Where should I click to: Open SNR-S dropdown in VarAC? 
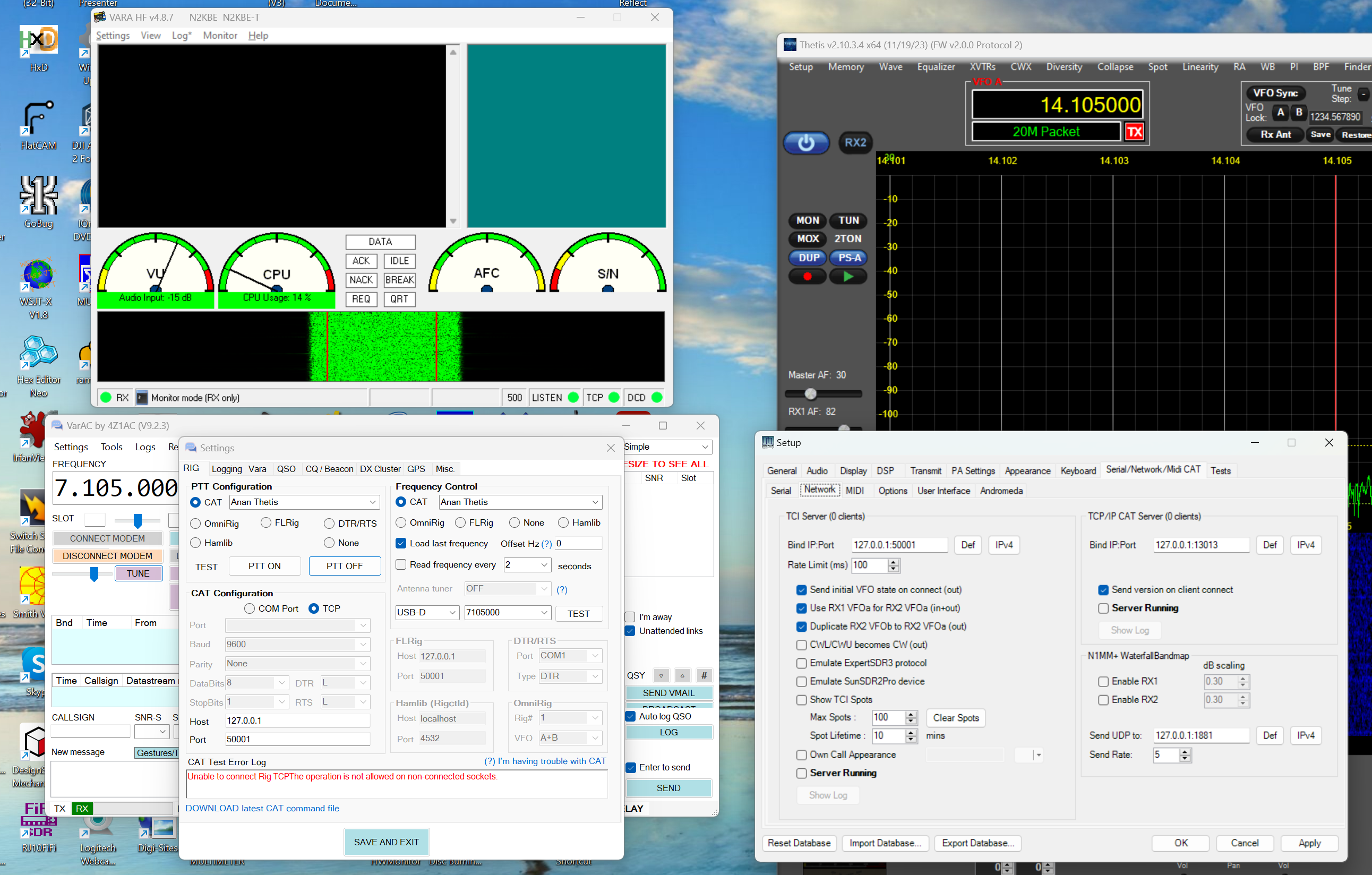[x=151, y=731]
